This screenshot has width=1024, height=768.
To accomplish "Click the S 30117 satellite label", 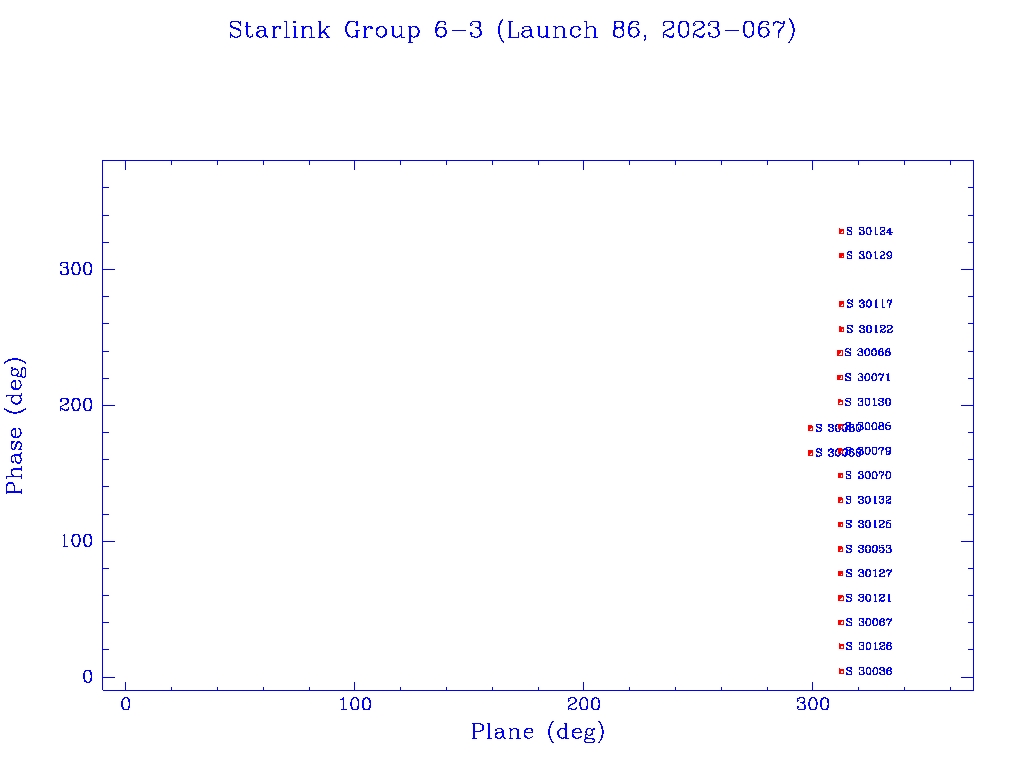I will click(869, 304).
